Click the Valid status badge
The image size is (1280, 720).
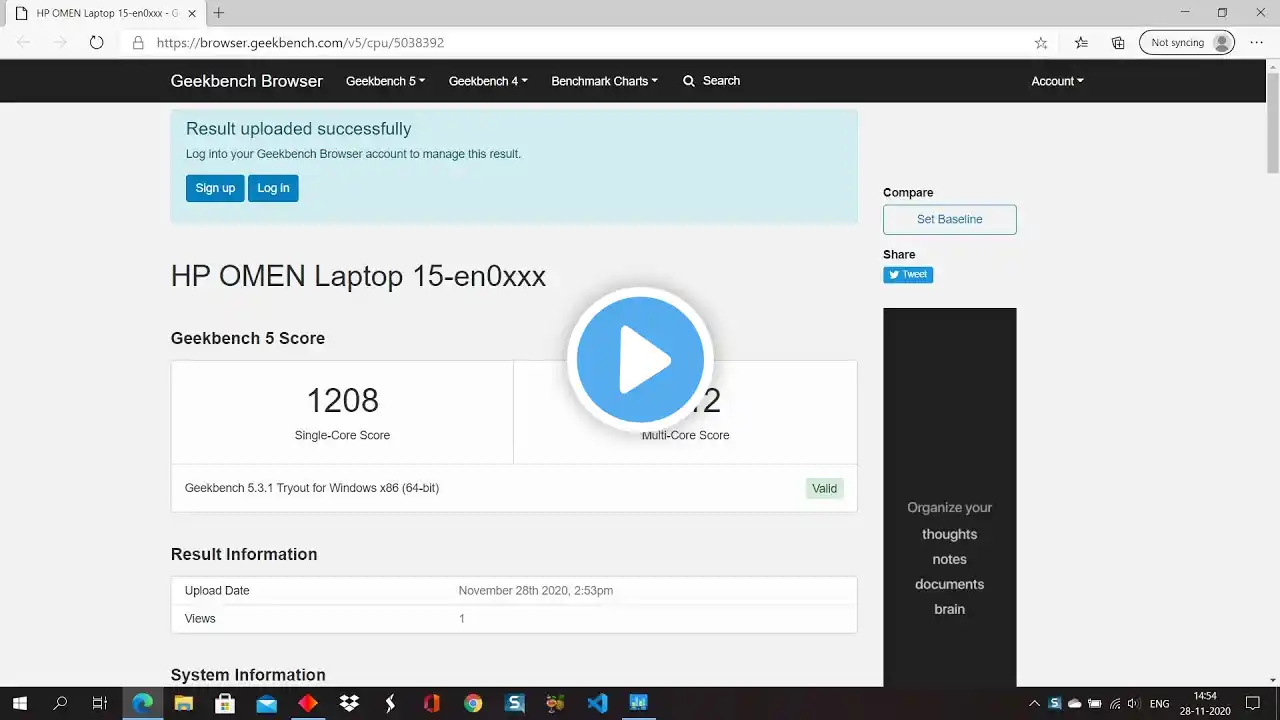824,488
